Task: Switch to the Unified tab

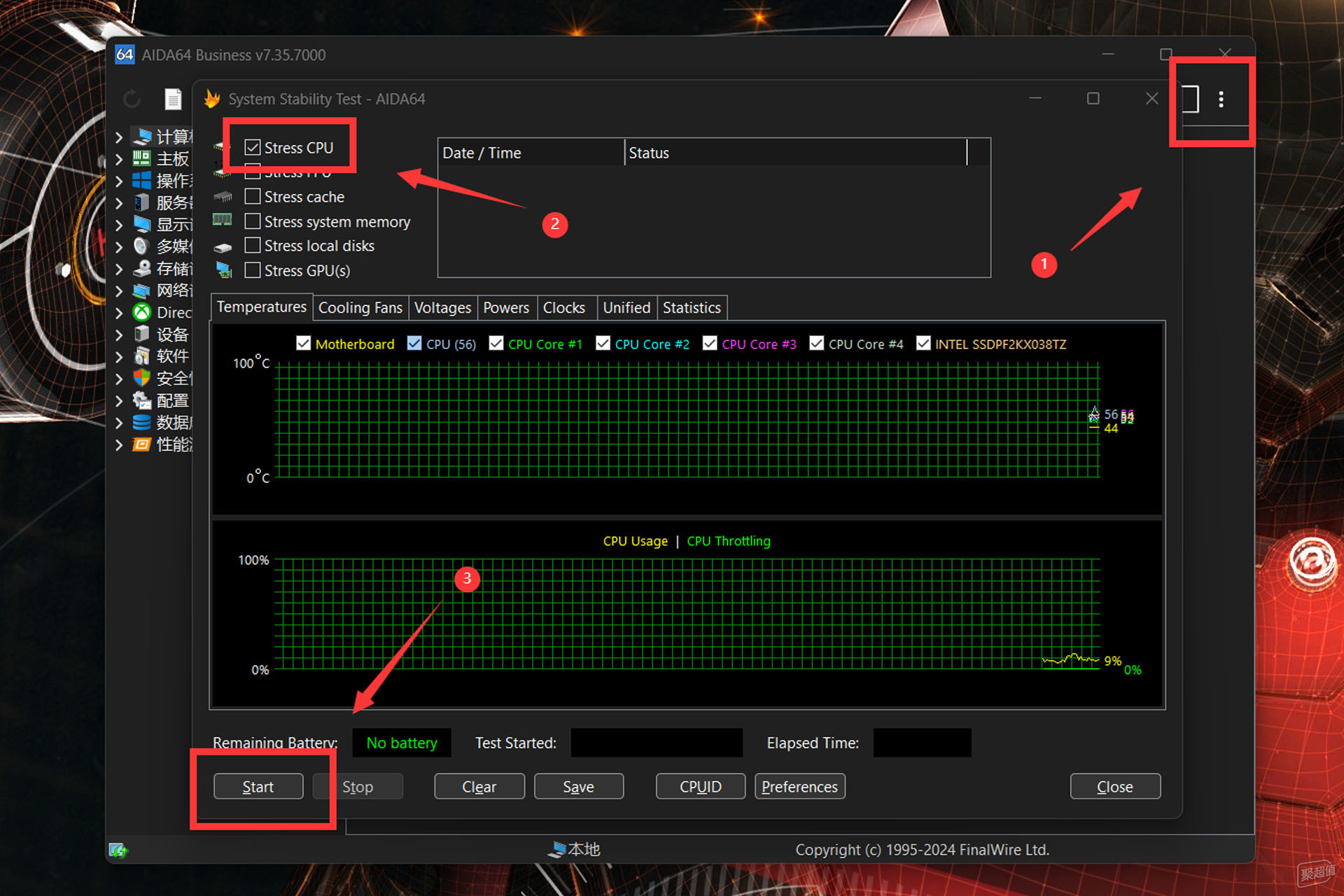Action: (x=626, y=308)
